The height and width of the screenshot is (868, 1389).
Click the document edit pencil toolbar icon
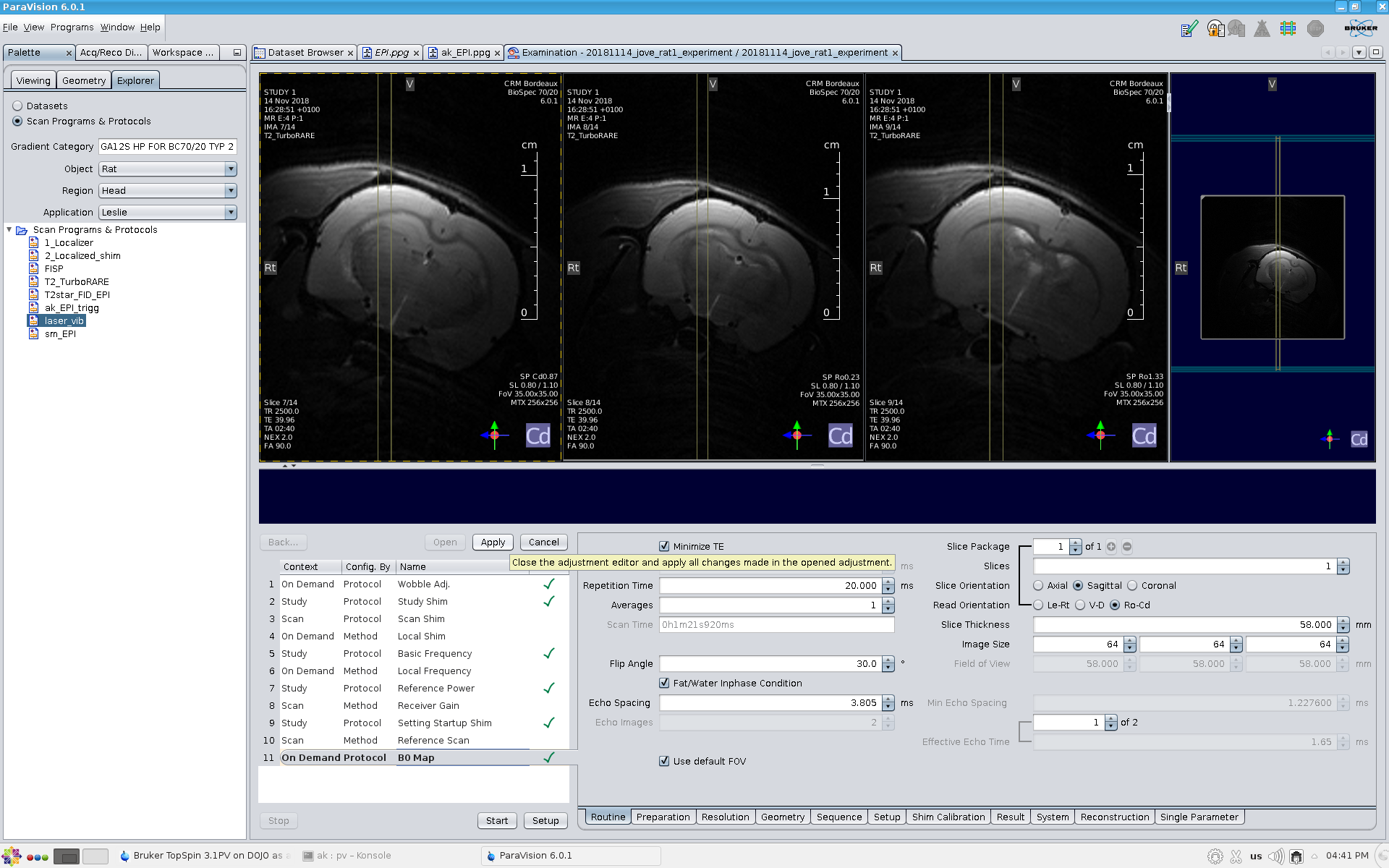(1189, 29)
